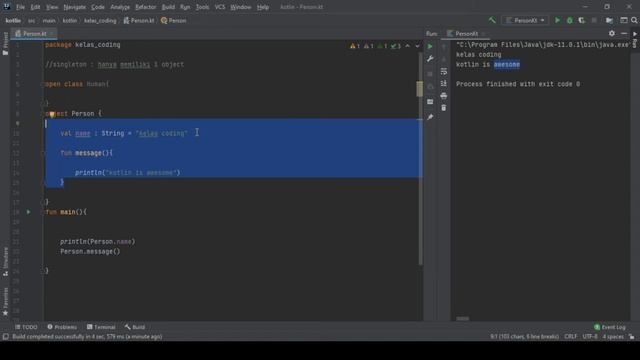The height and width of the screenshot is (360, 640).
Task: Hide the Run tool window with minus icon
Action: point(624,33)
